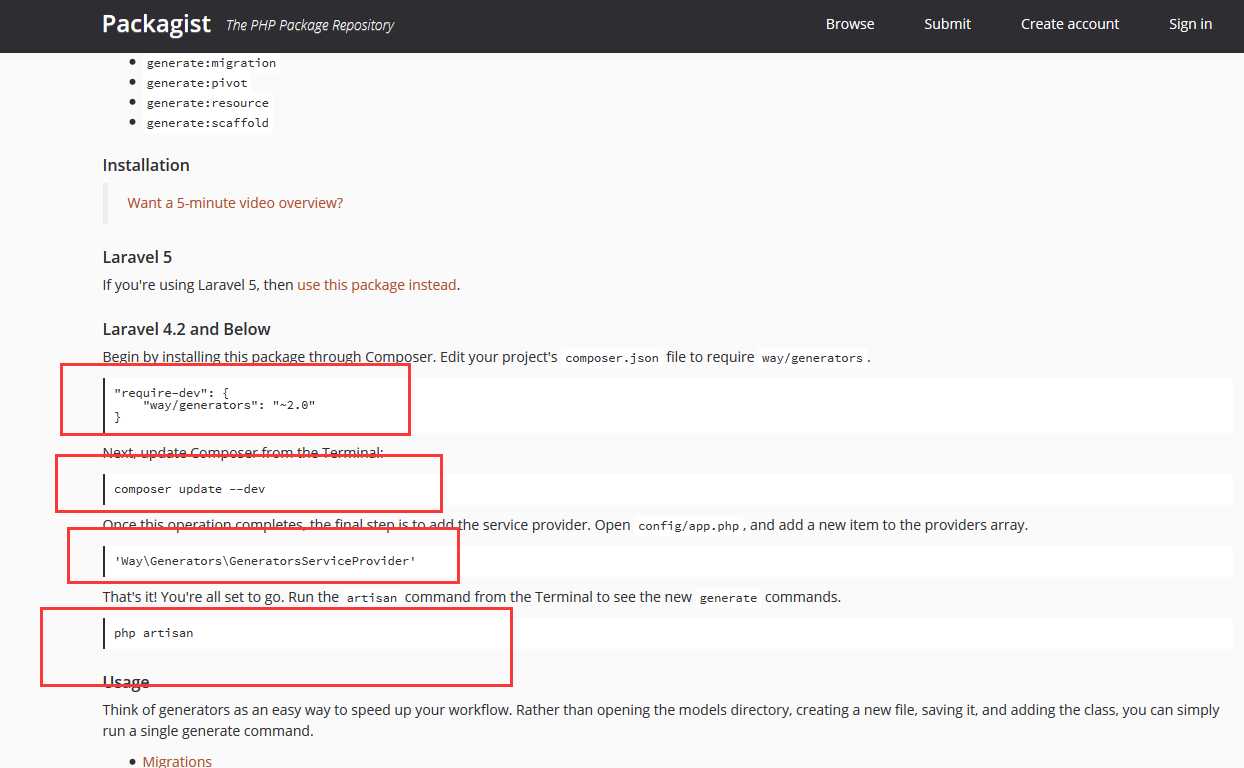The width and height of the screenshot is (1244, 768).
Task: Follow the 'use this package instead' link
Action: pyautogui.click(x=376, y=285)
